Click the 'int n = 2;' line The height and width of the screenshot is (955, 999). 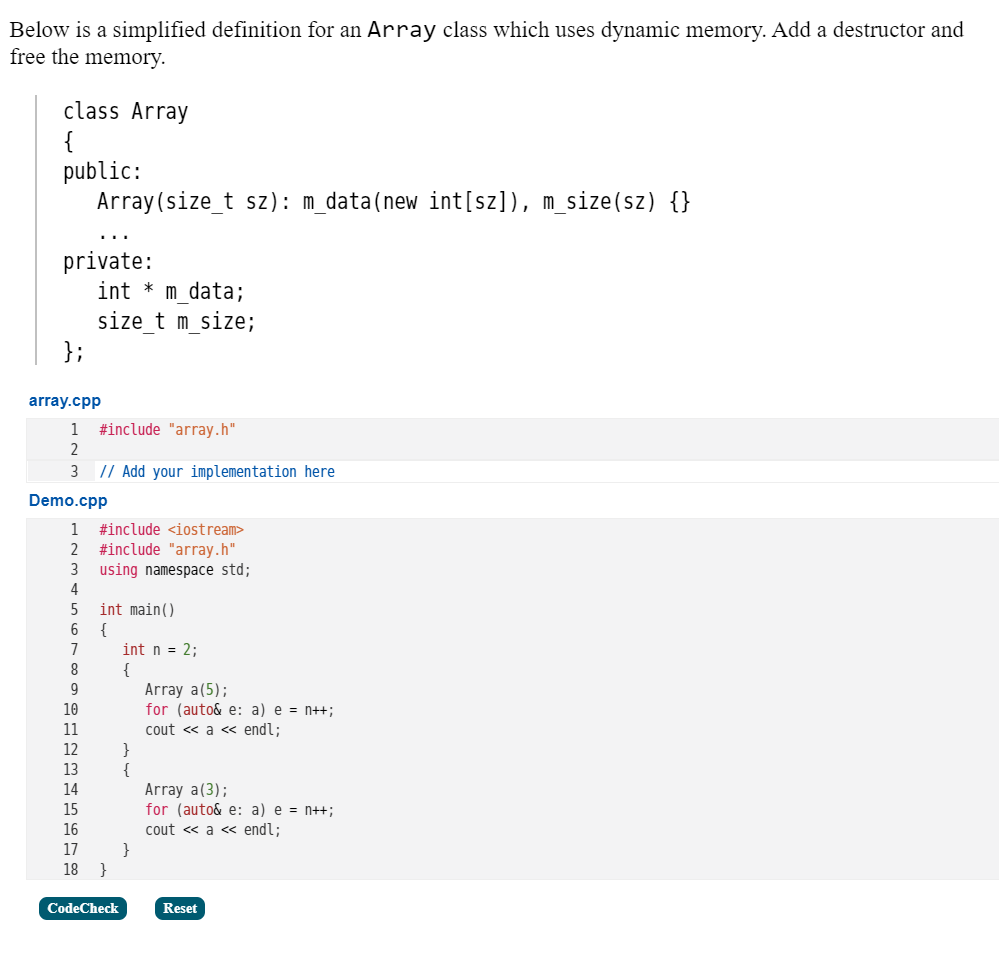160,650
